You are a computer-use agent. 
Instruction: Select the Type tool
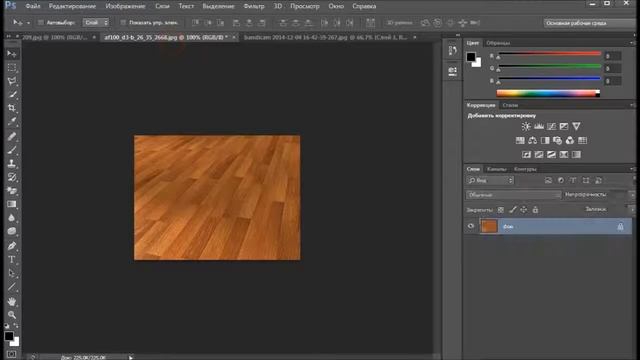click(11, 260)
